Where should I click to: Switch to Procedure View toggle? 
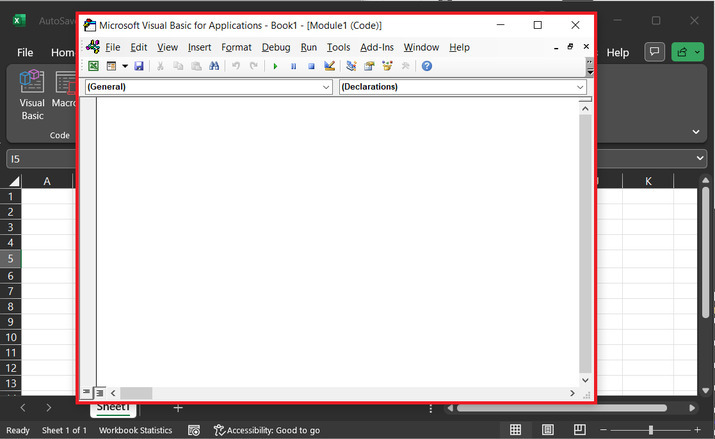coord(87,393)
